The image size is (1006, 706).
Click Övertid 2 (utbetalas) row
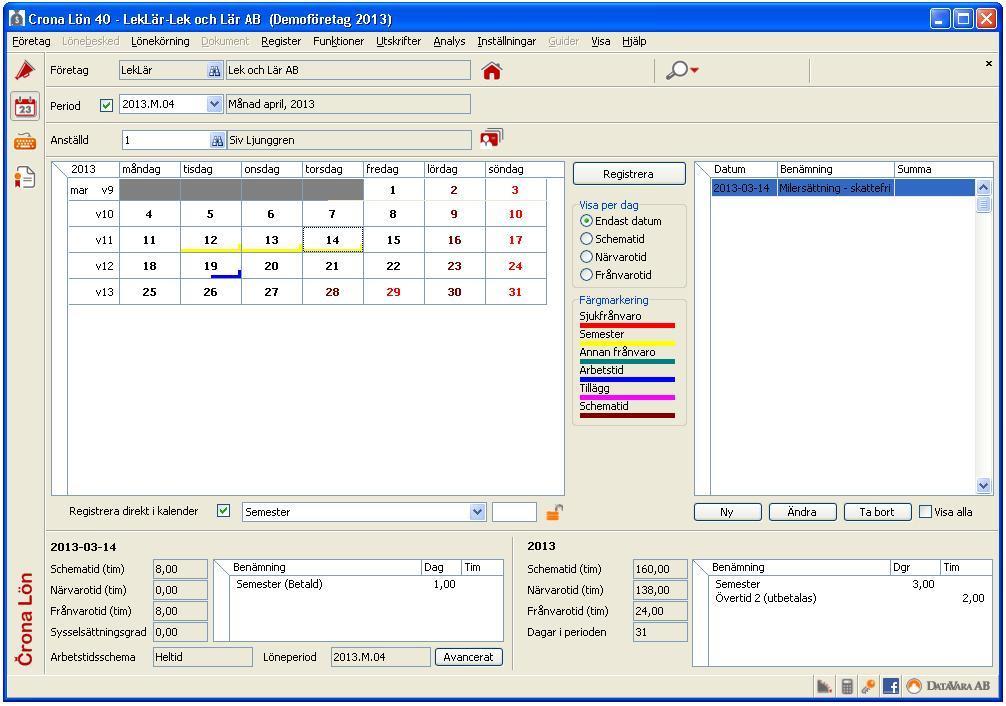pyautogui.click(x=849, y=598)
